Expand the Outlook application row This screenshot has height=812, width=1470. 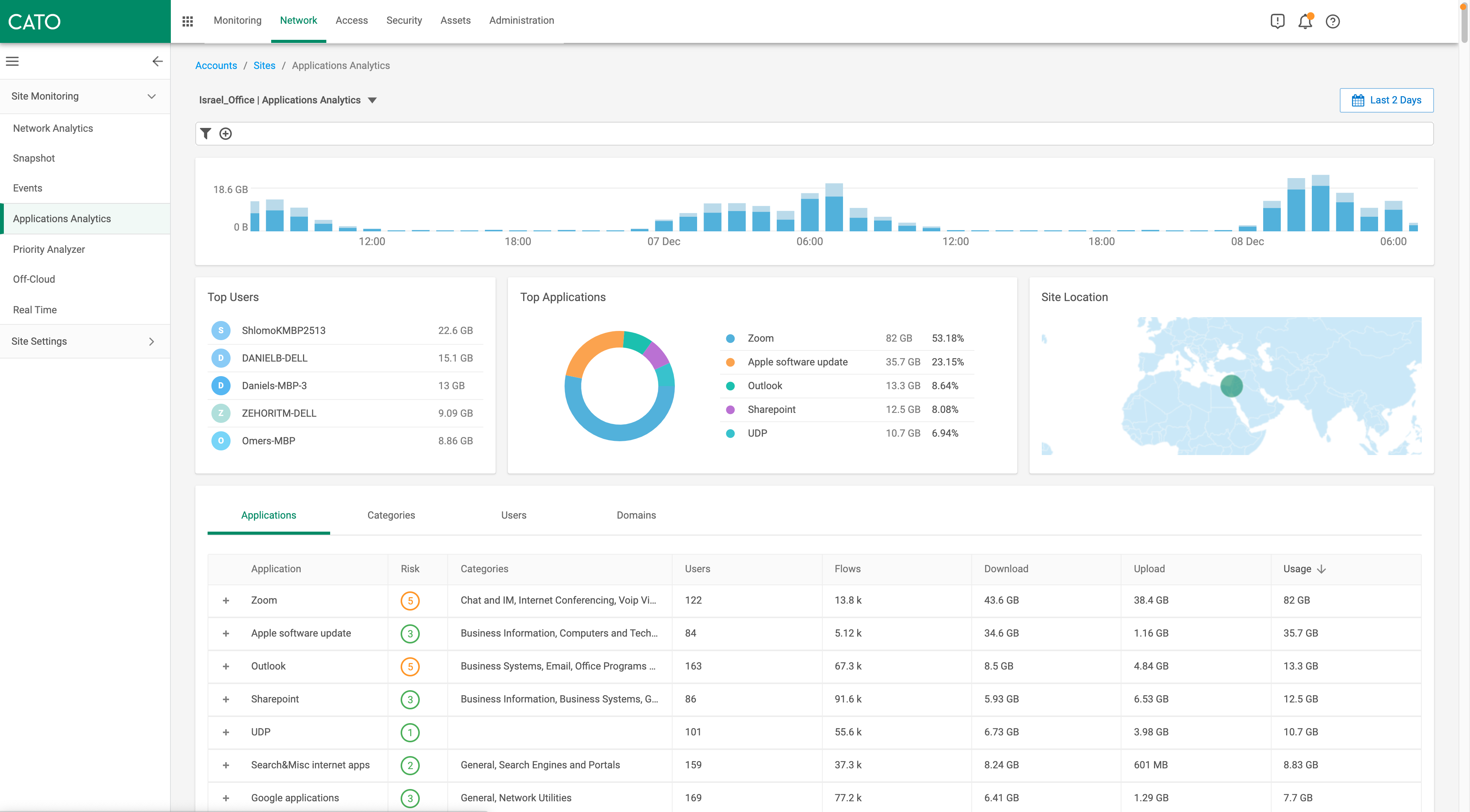click(x=226, y=666)
